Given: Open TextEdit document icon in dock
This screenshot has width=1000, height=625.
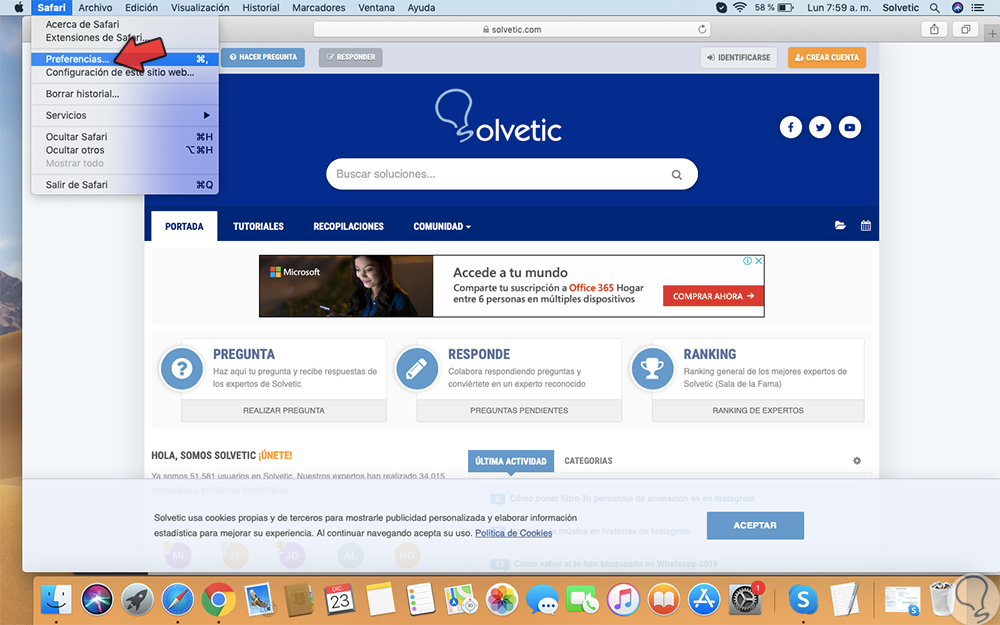Looking at the screenshot, I should tap(844, 599).
